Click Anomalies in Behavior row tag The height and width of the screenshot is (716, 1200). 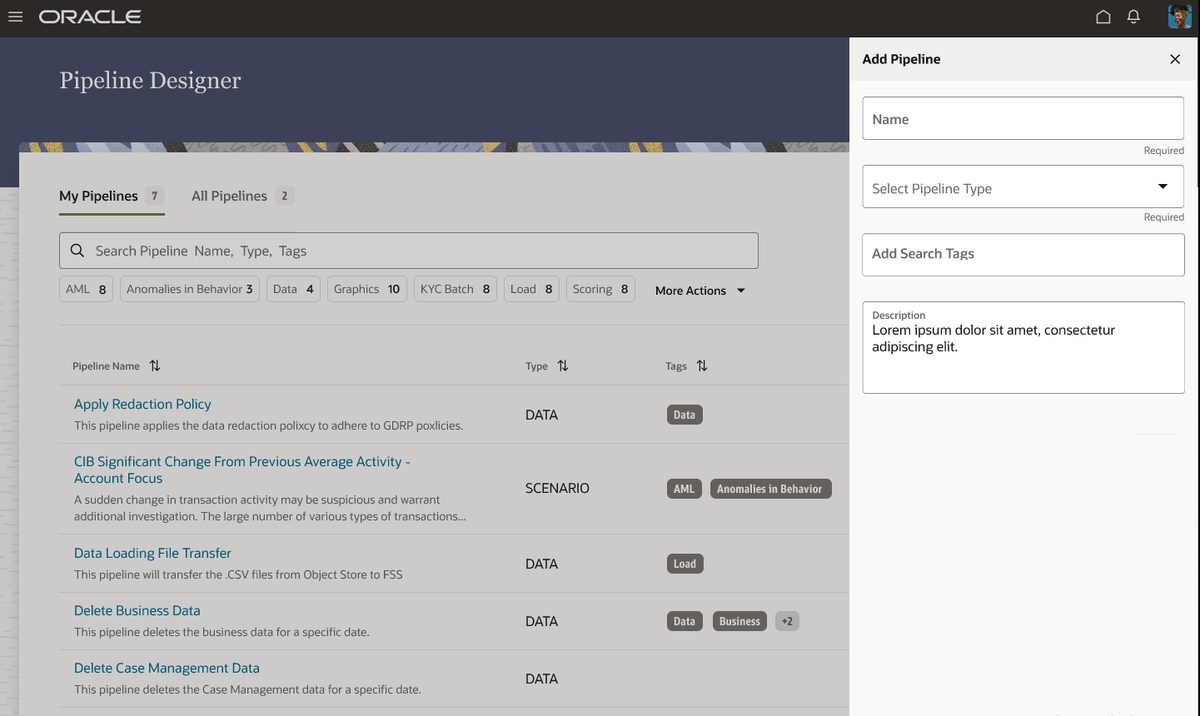(x=770, y=489)
